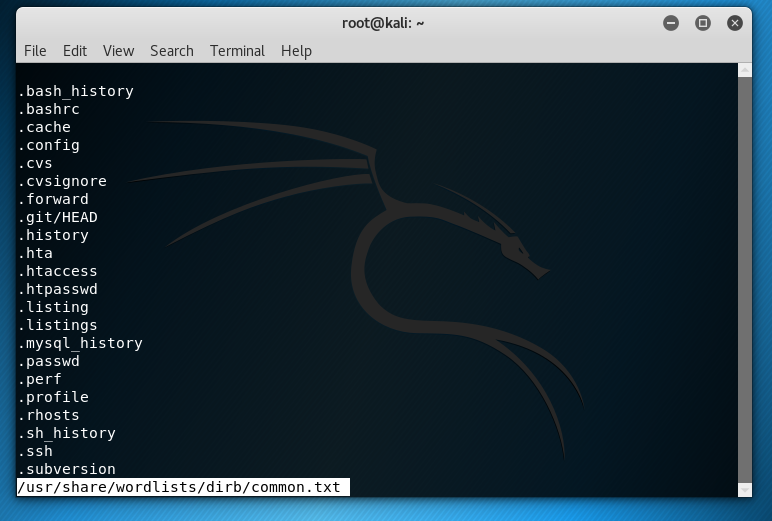Open the Search menu
The height and width of the screenshot is (521, 772).
[172, 51]
